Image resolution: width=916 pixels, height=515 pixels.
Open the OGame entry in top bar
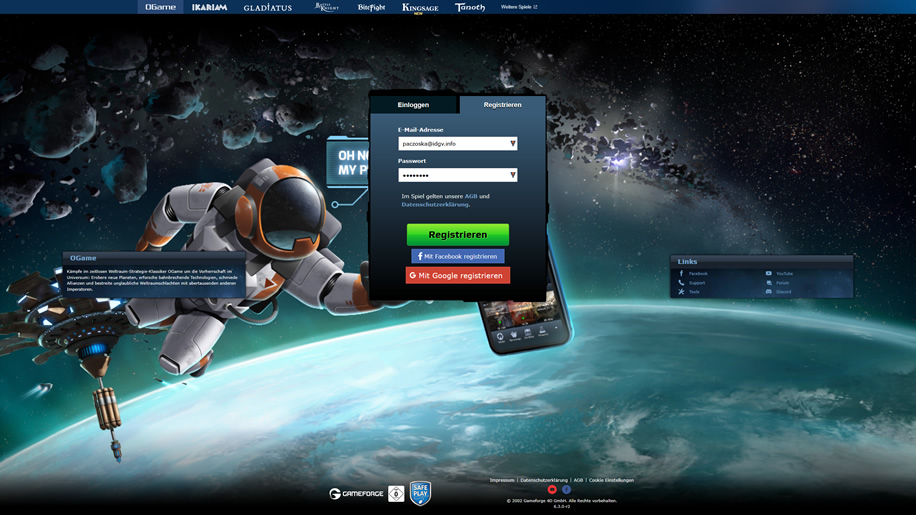pos(161,7)
